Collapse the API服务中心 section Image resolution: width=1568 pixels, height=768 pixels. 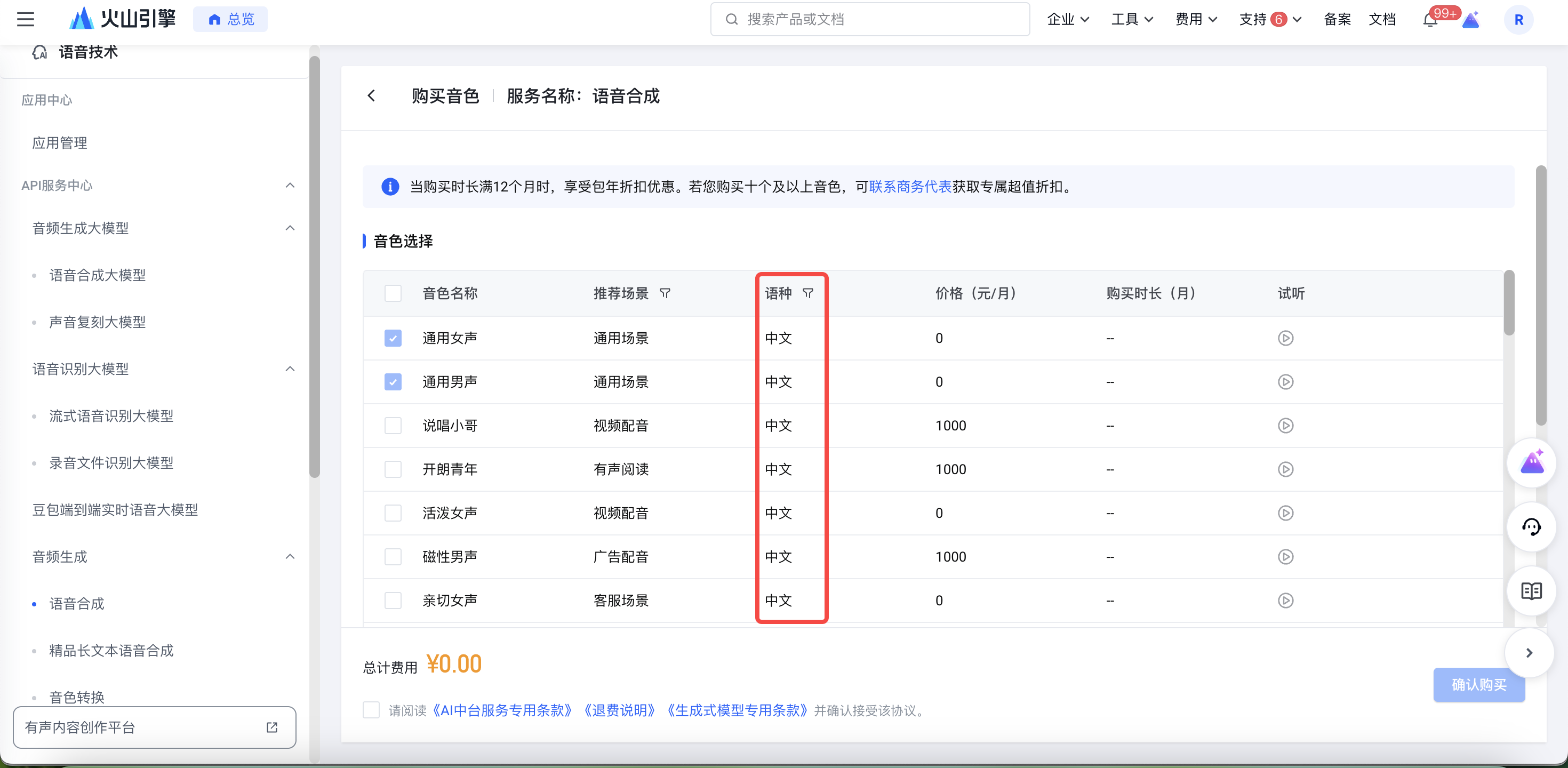pos(290,185)
